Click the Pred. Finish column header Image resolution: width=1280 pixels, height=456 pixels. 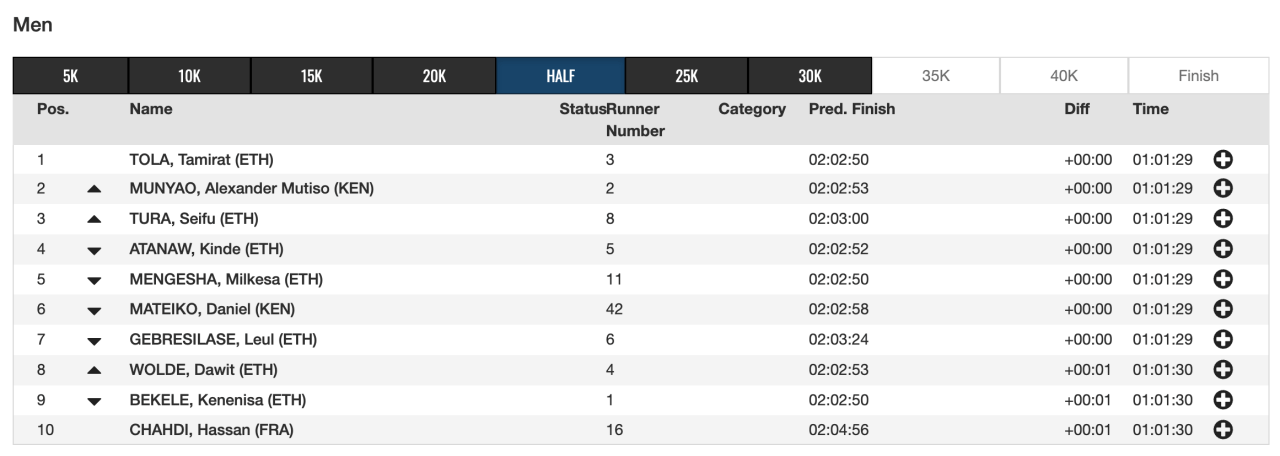point(851,109)
